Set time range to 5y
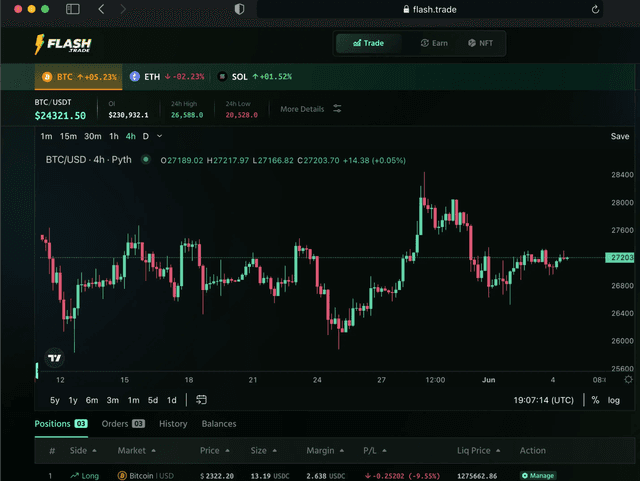 click(x=55, y=400)
